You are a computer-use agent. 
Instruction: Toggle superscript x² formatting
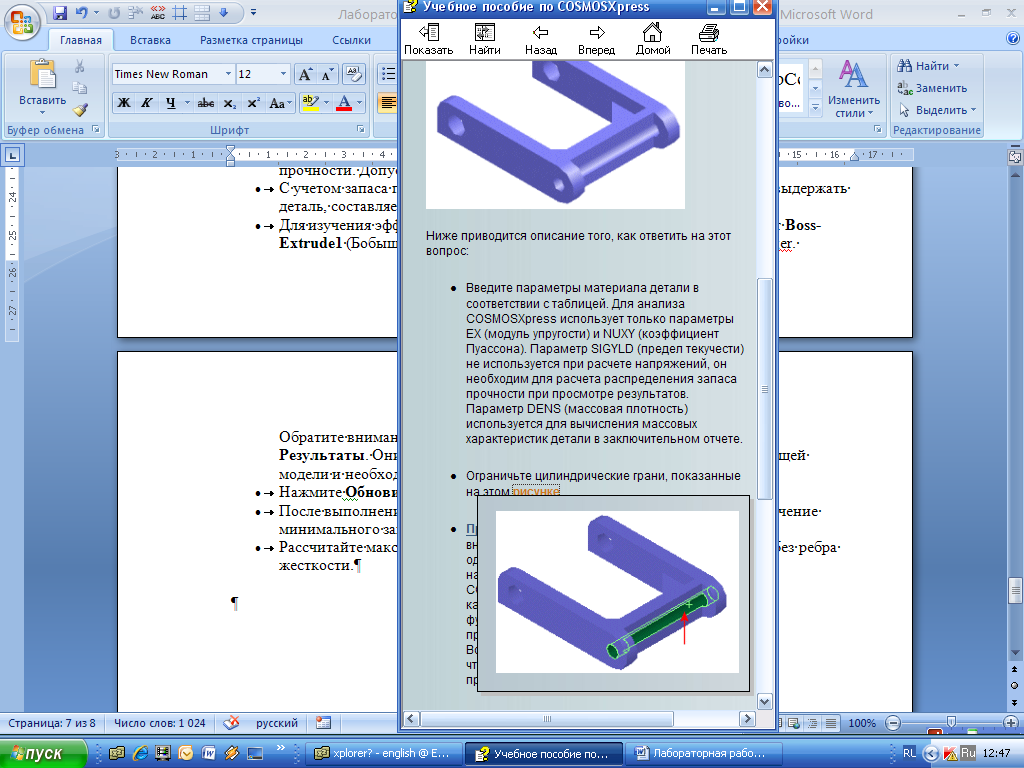253,103
